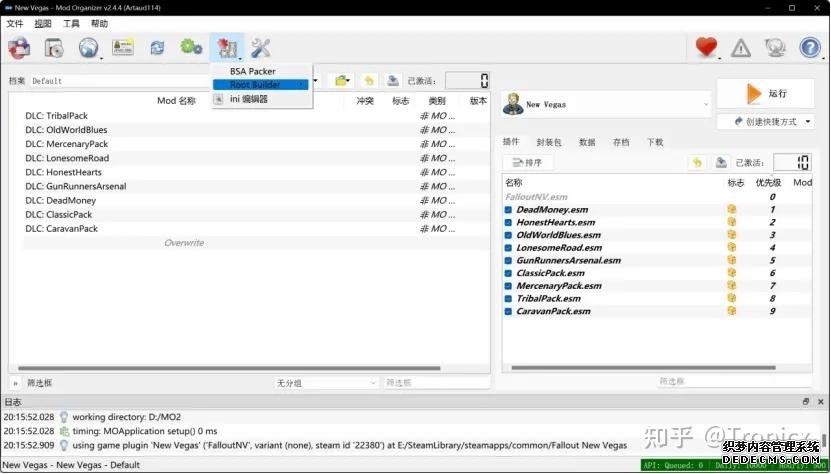Open the Nexus globe icon
Image resolution: width=831 pixels, height=474 pixels.
[x=88, y=47]
